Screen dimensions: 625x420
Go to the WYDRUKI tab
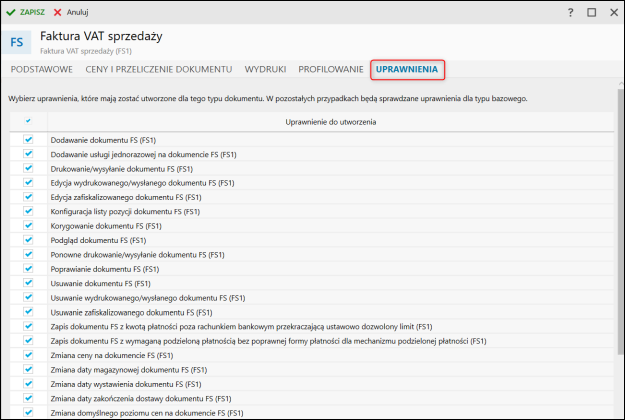click(265, 70)
